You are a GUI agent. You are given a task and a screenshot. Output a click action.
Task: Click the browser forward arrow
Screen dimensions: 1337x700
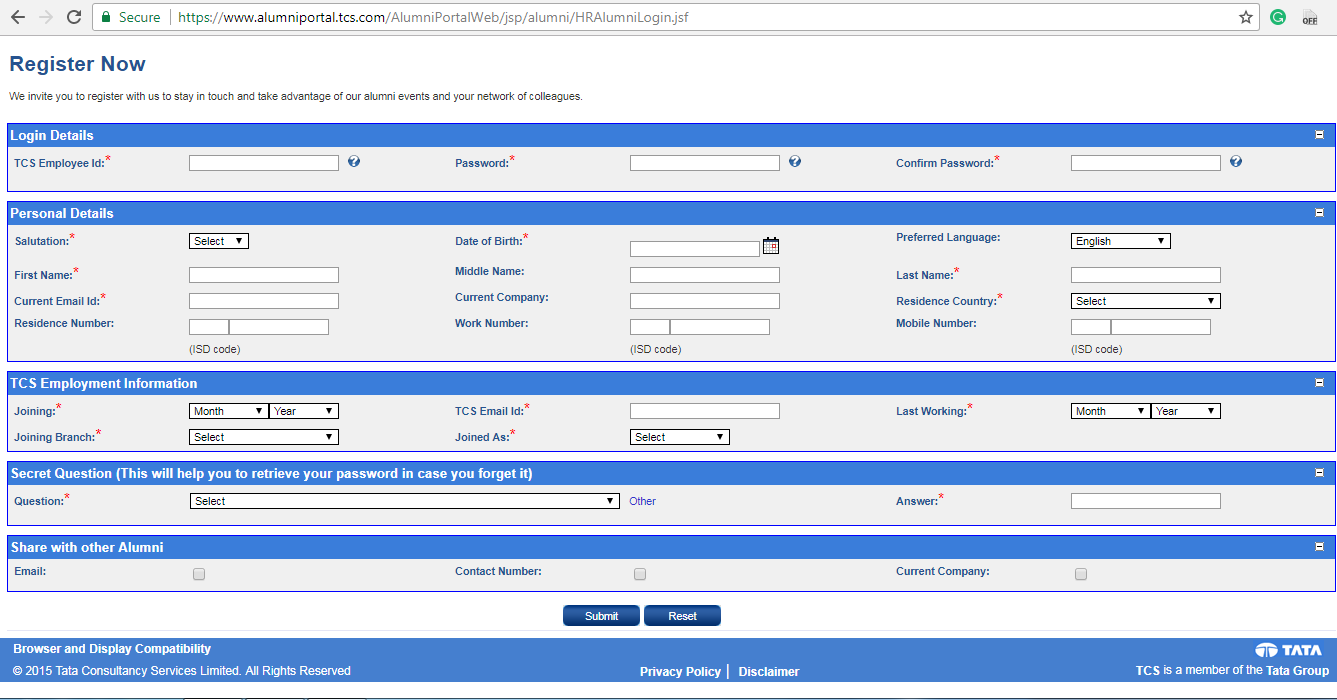coord(45,17)
